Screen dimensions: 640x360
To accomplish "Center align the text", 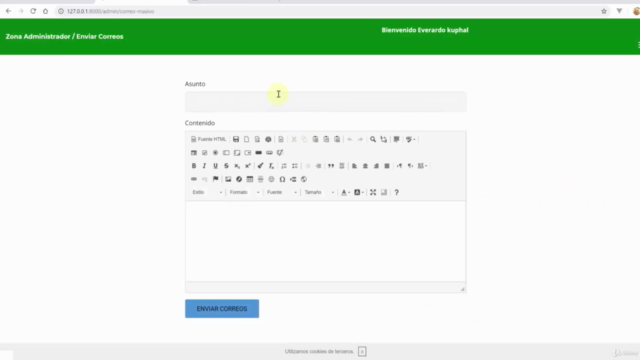I will coord(365,166).
